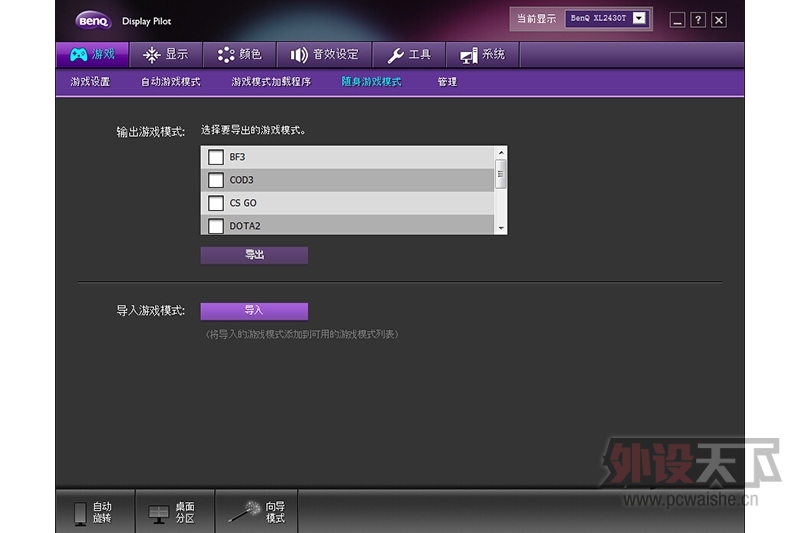
Task: Click the 导入 import button
Action: [x=254, y=311]
